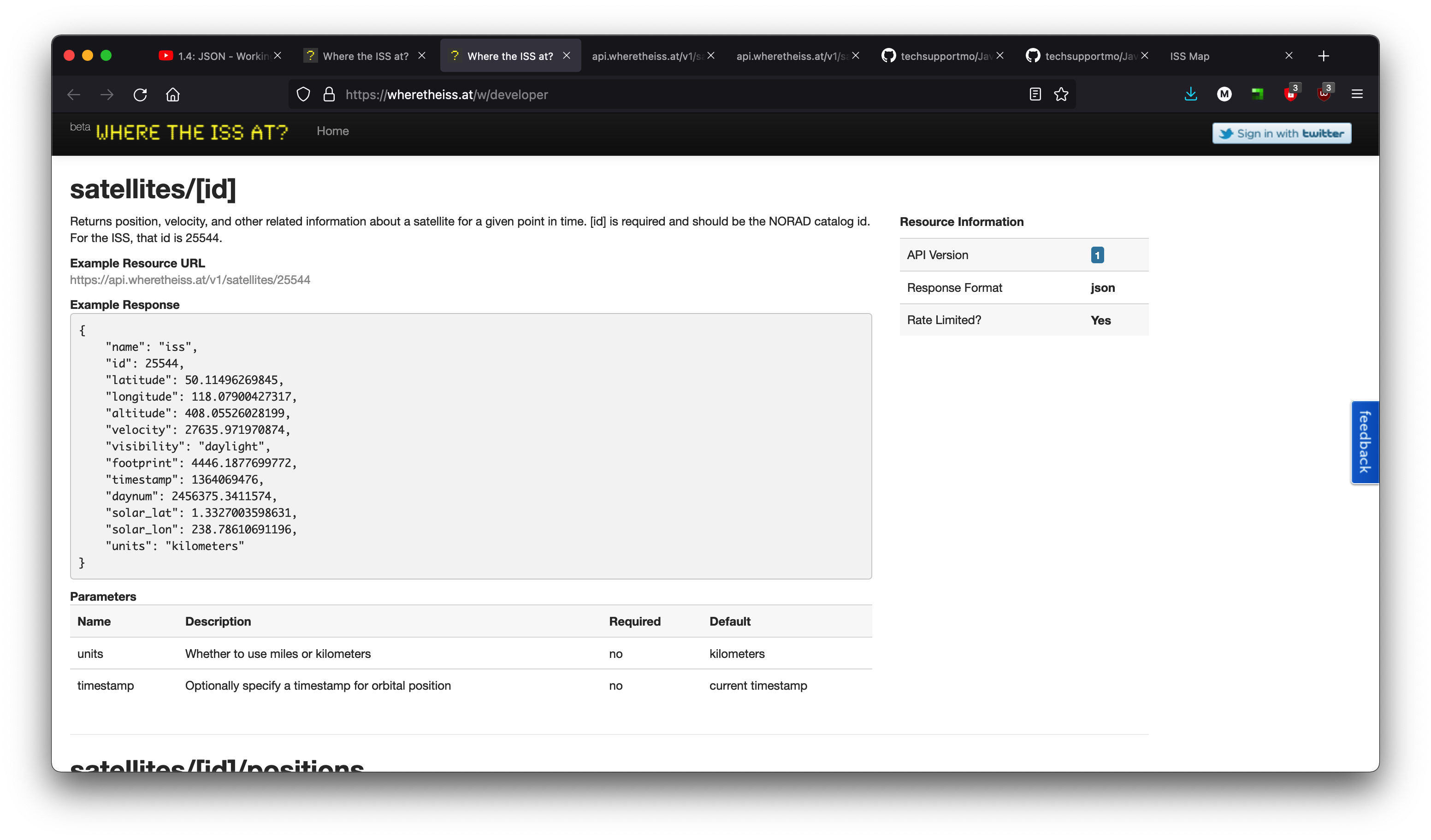Click the round M extension icon
Screen dimensions: 1431x840
[x=1224, y=94]
